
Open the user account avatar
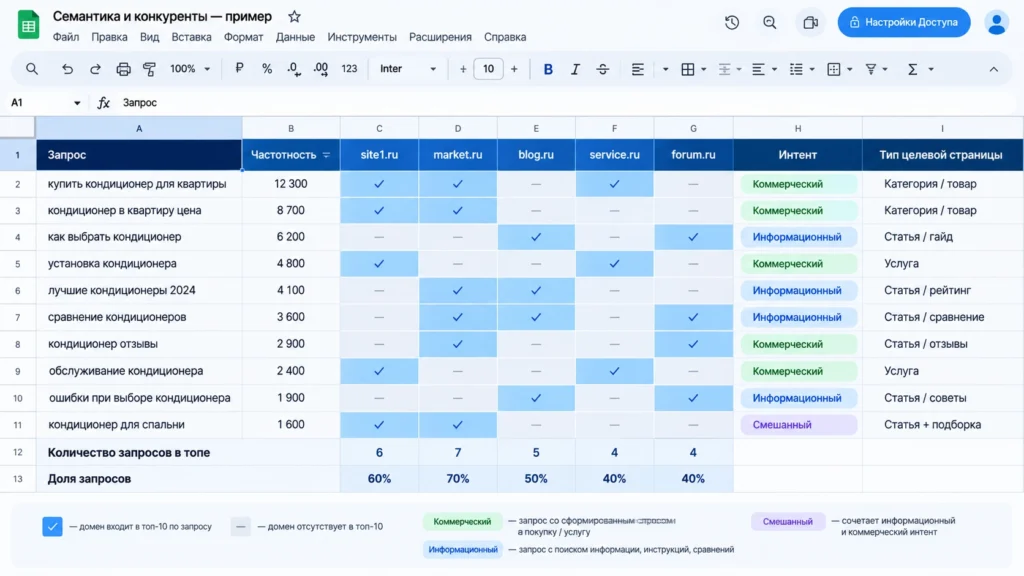[x=997, y=23]
